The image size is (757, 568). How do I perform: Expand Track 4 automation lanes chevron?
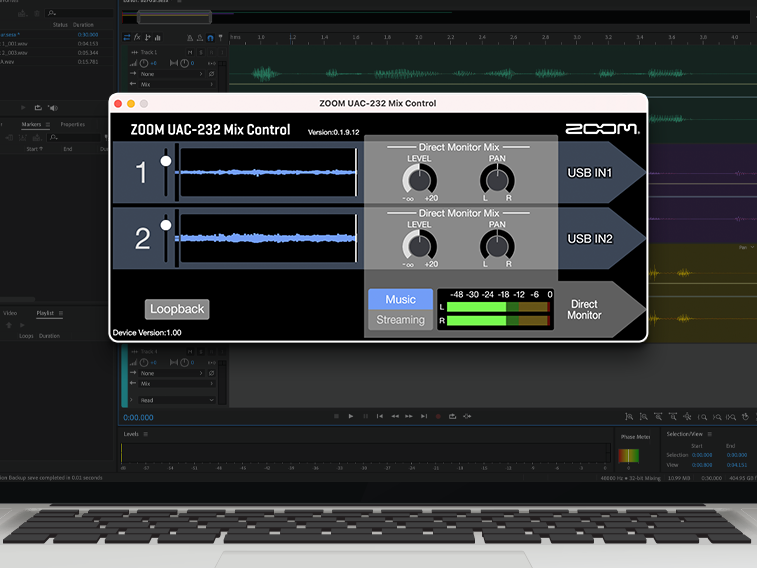[x=131, y=400]
